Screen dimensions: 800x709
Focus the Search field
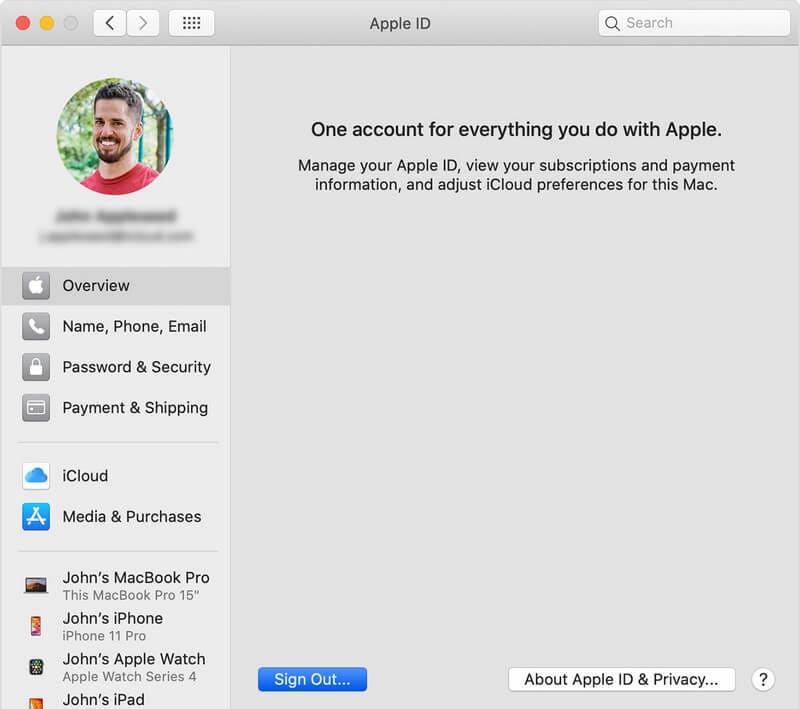tap(694, 23)
